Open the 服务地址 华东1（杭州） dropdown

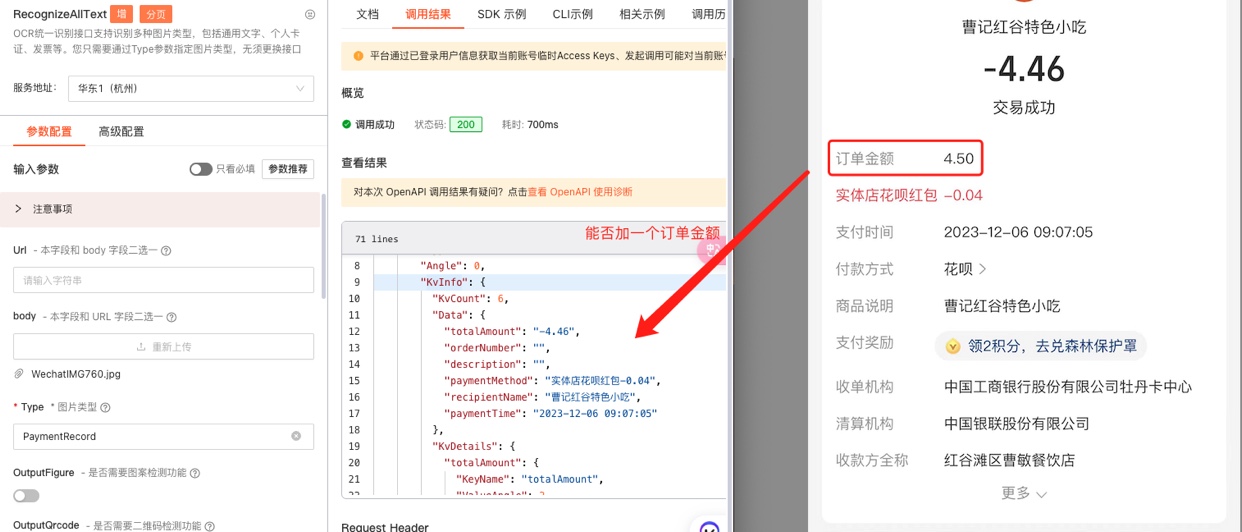(x=190, y=88)
